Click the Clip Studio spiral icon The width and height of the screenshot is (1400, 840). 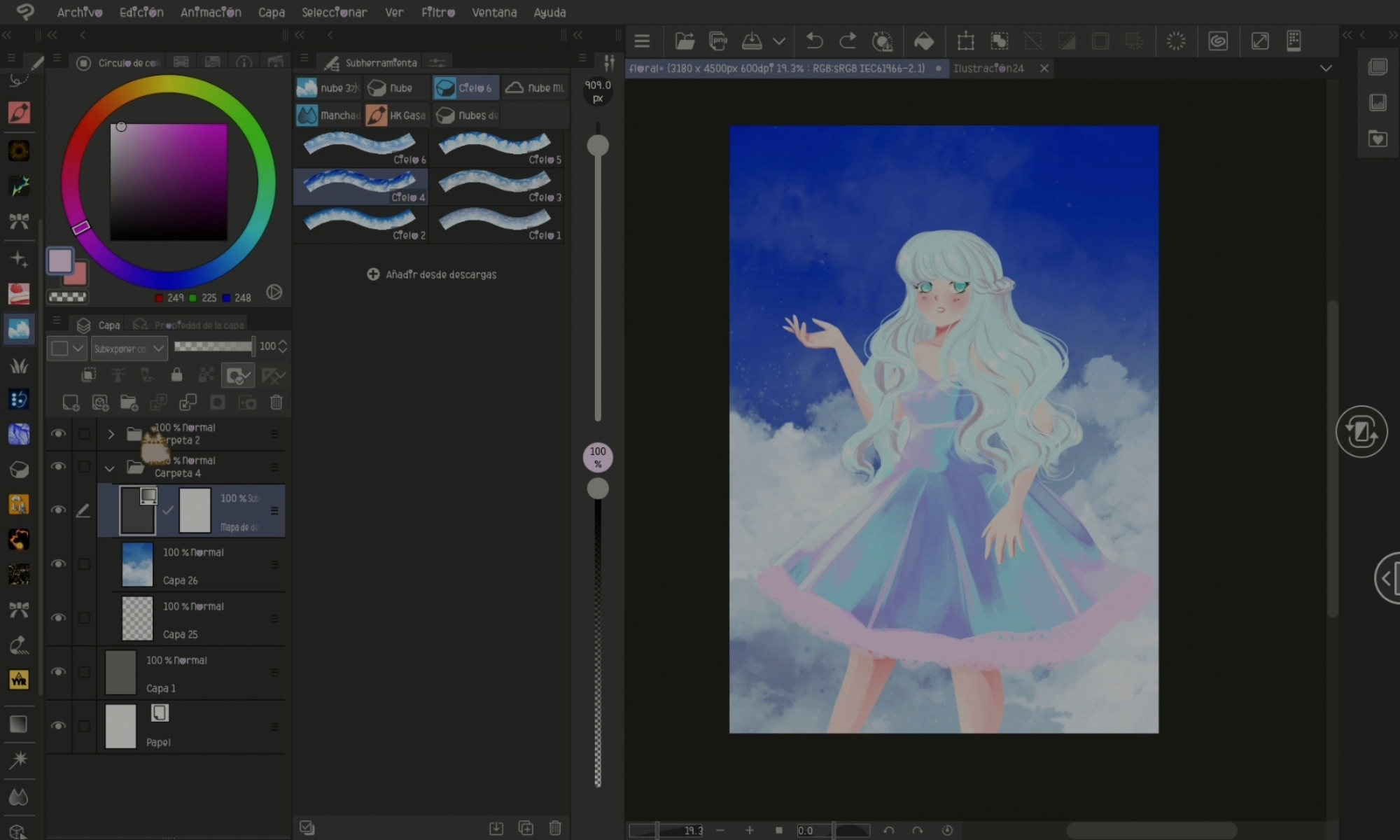pos(1218,41)
